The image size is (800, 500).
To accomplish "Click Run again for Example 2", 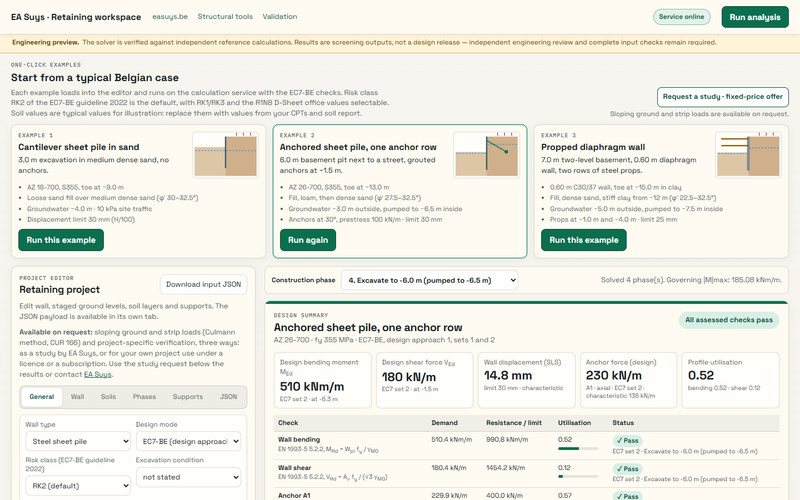I will 308,240.
